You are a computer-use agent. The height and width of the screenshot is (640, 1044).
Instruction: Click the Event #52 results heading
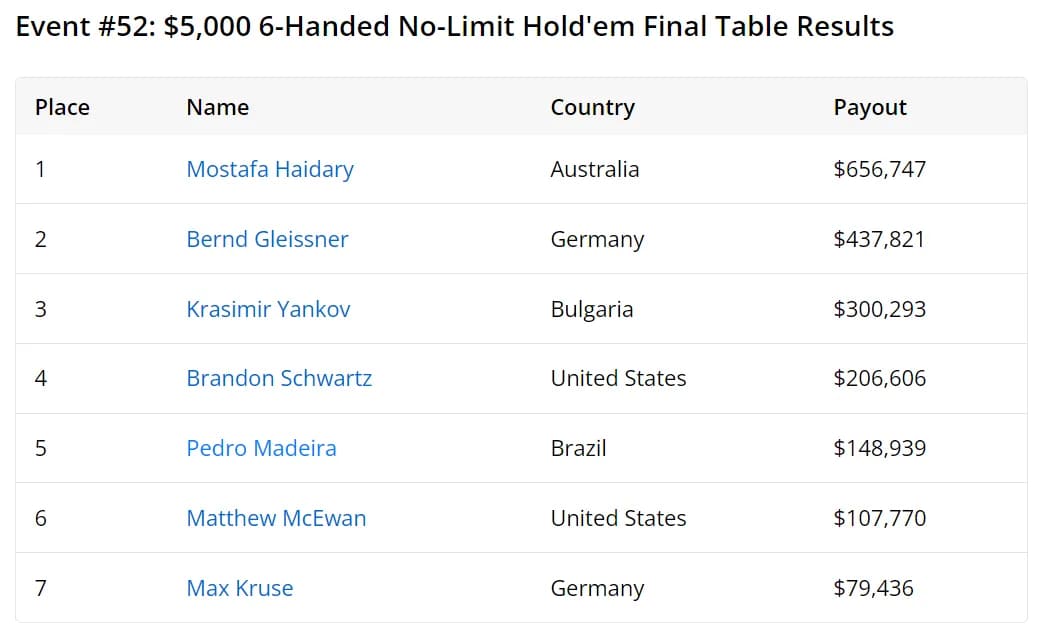[455, 26]
